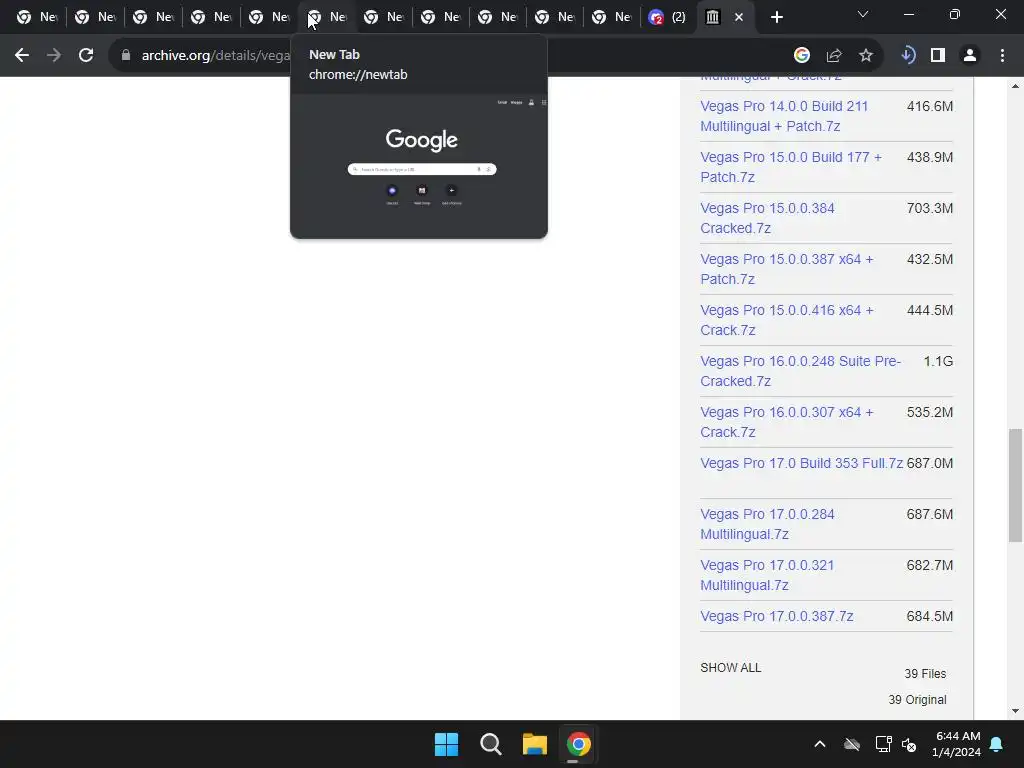Screen dimensions: 1024x768
Task: View site info via the lock icon
Action: [126, 56]
